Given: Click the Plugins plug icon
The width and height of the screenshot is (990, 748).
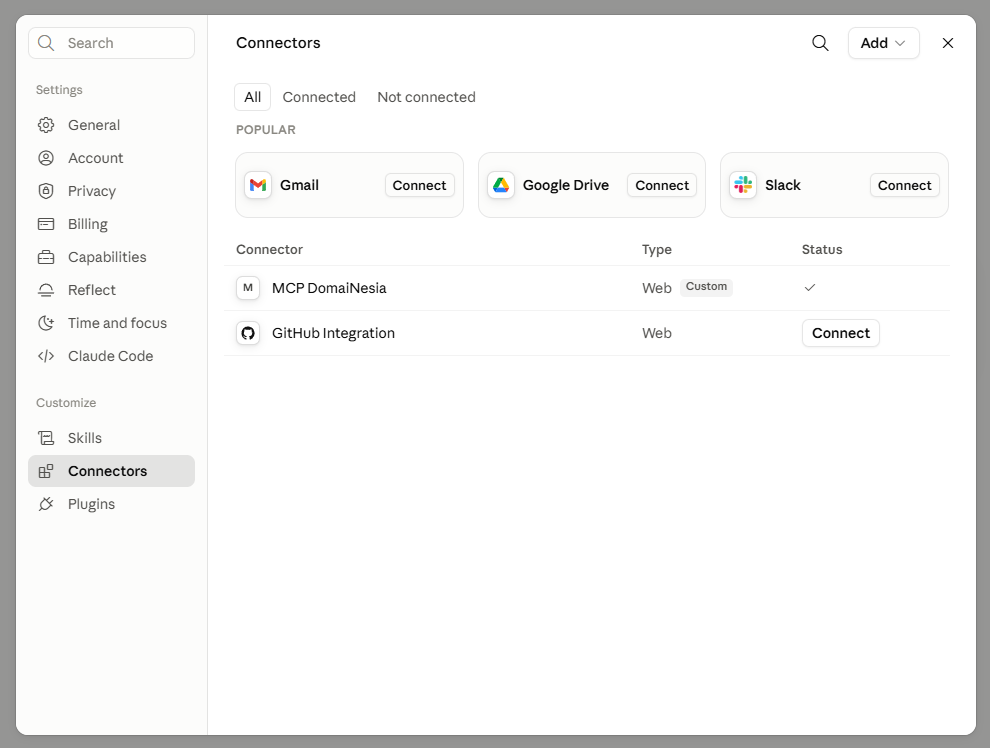Looking at the screenshot, I should click(x=46, y=504).
